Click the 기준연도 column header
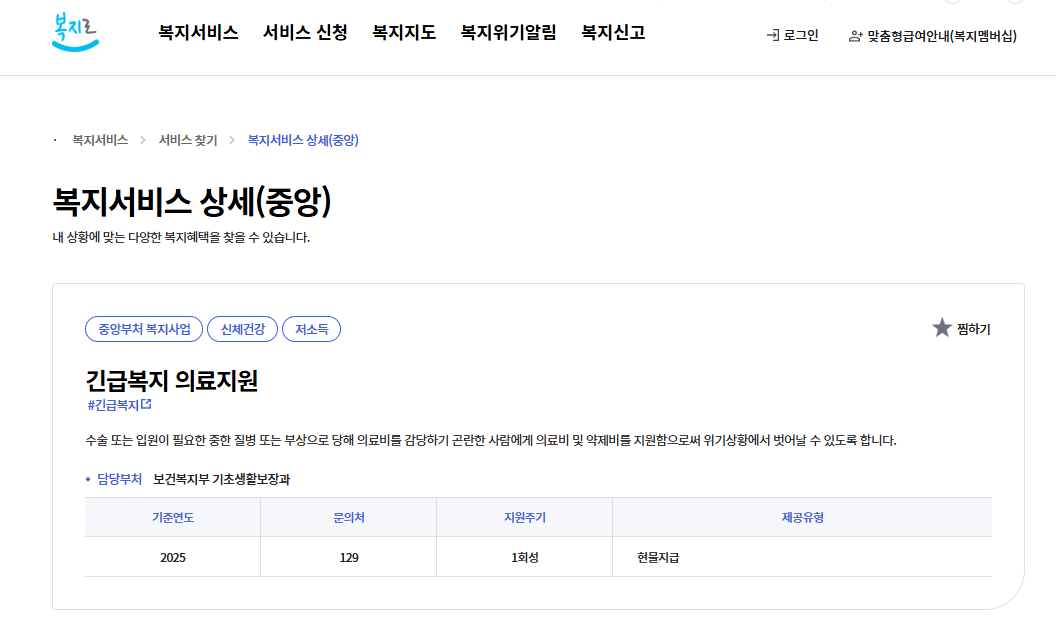Screen dimensions: 1056x624 [172, 517]
